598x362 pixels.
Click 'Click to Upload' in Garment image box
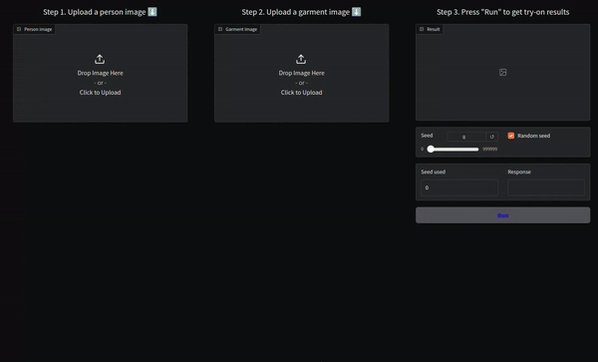[x=301, y=92]
